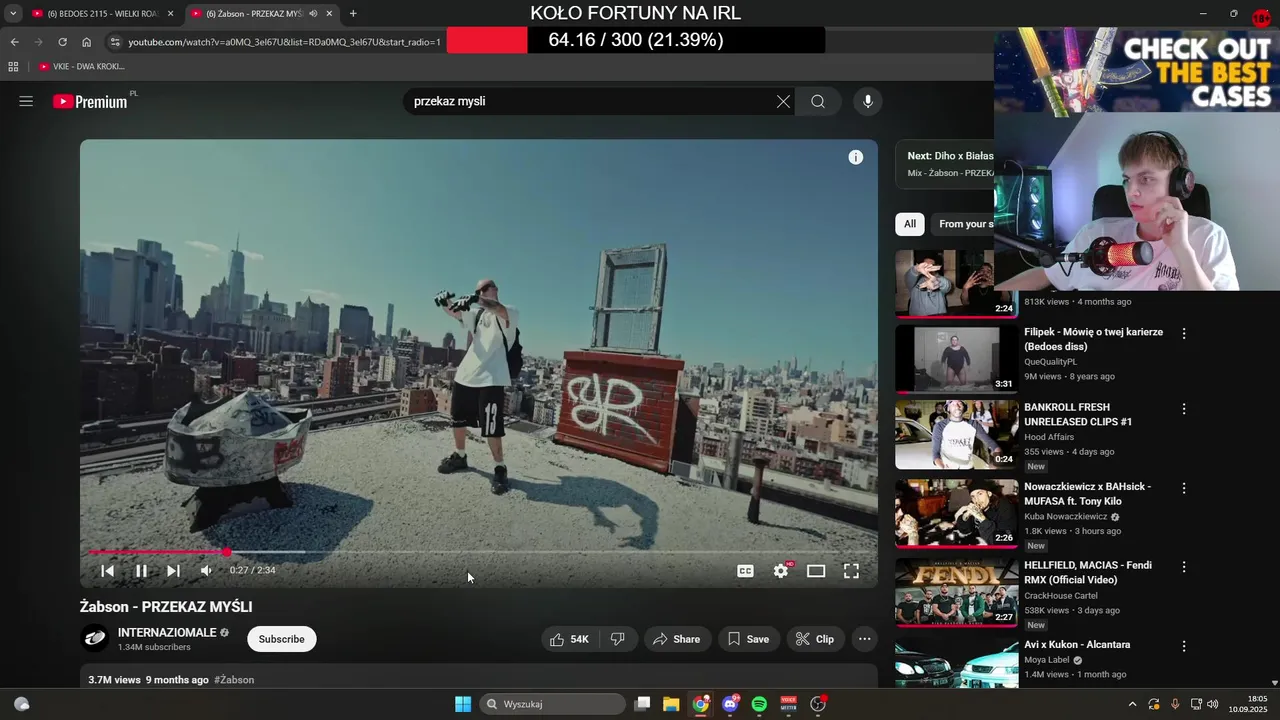This screenshot has height=720, width=1280.
Task: Subscribe to INTERNAZIOMALE
Action: tap(282, 639)
